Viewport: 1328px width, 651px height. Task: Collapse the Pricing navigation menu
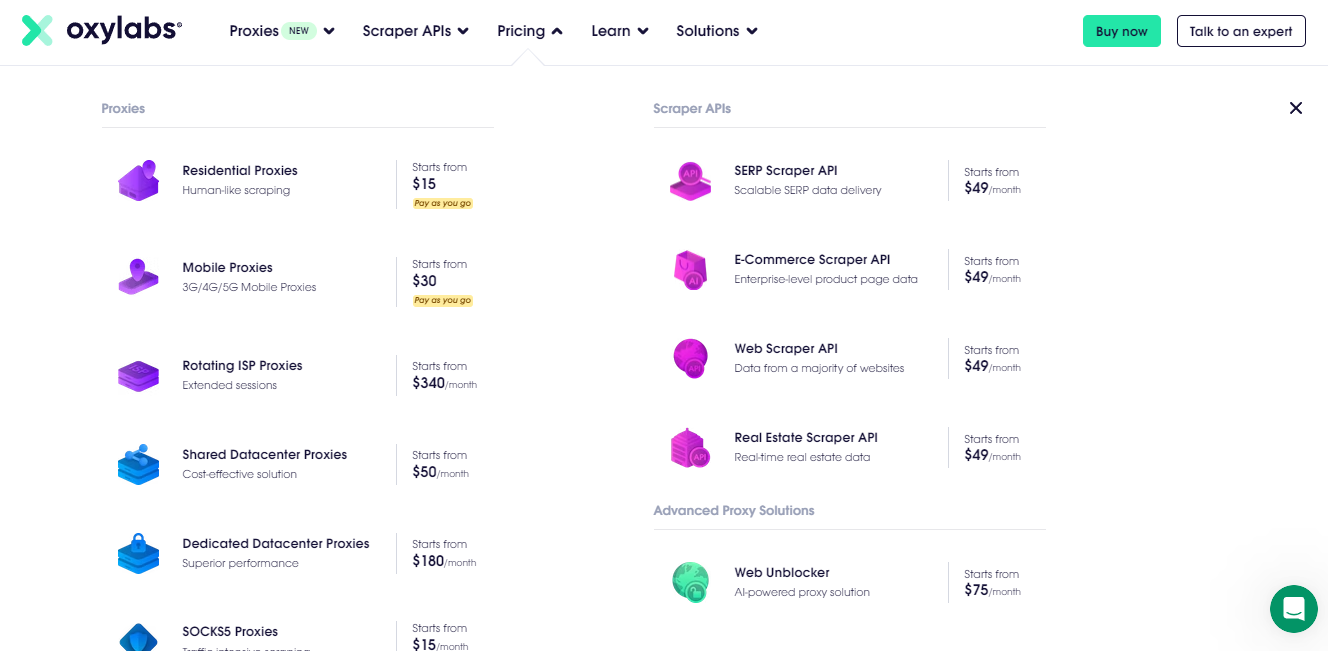click(530, 31)
